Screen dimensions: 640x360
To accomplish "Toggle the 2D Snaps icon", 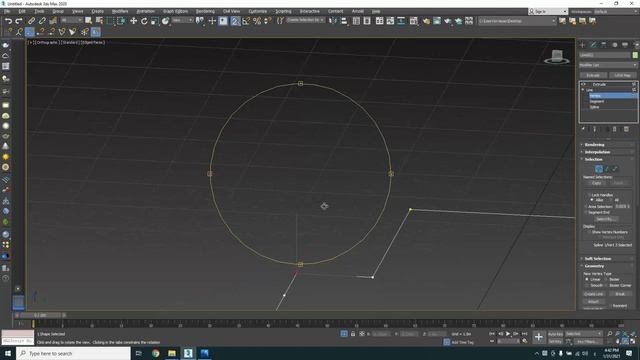I will point(235,21).
